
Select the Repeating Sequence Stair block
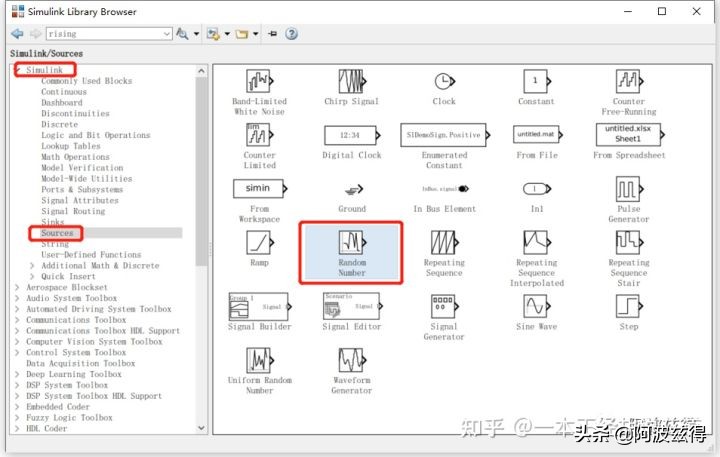click(x=629, y=243)
